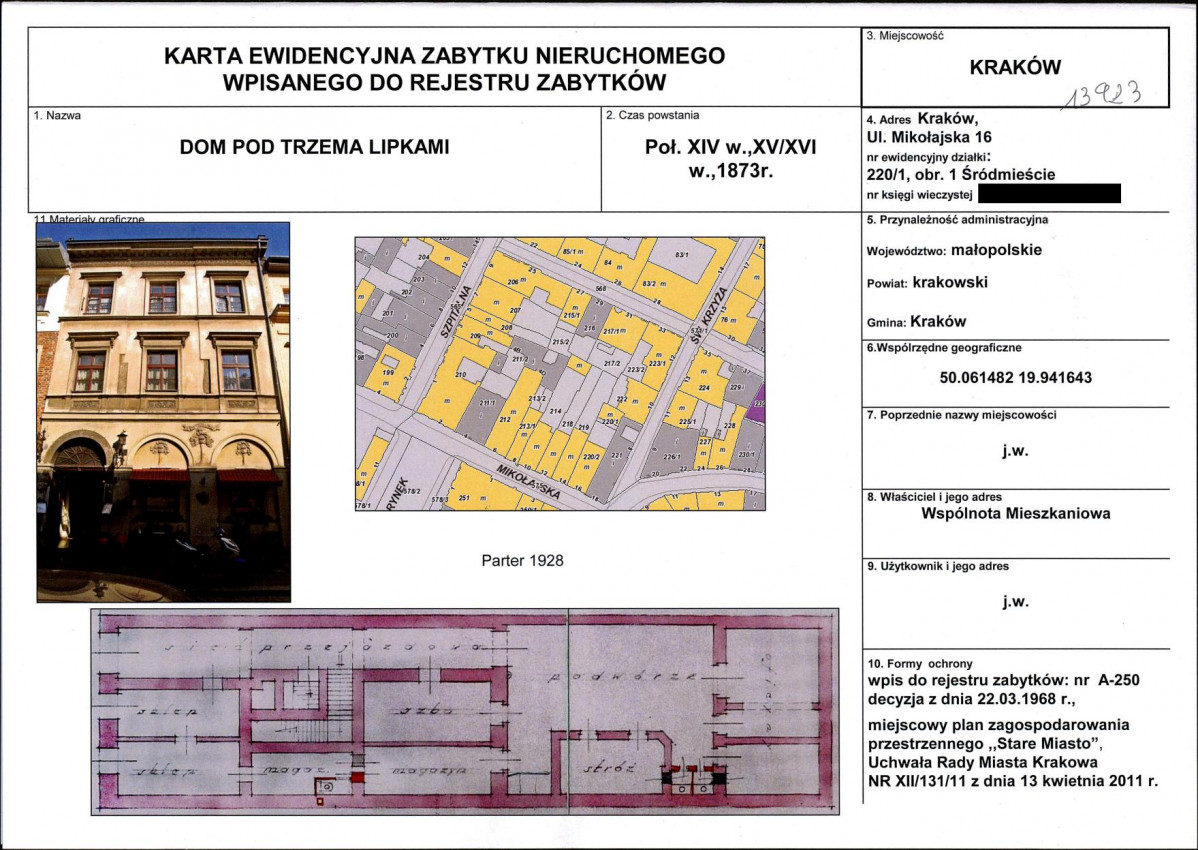The image size is (1198, 850).
Task: Click 'j.w.' under Poprzednie nazwy miejscowości
Action: [1015, 451]
